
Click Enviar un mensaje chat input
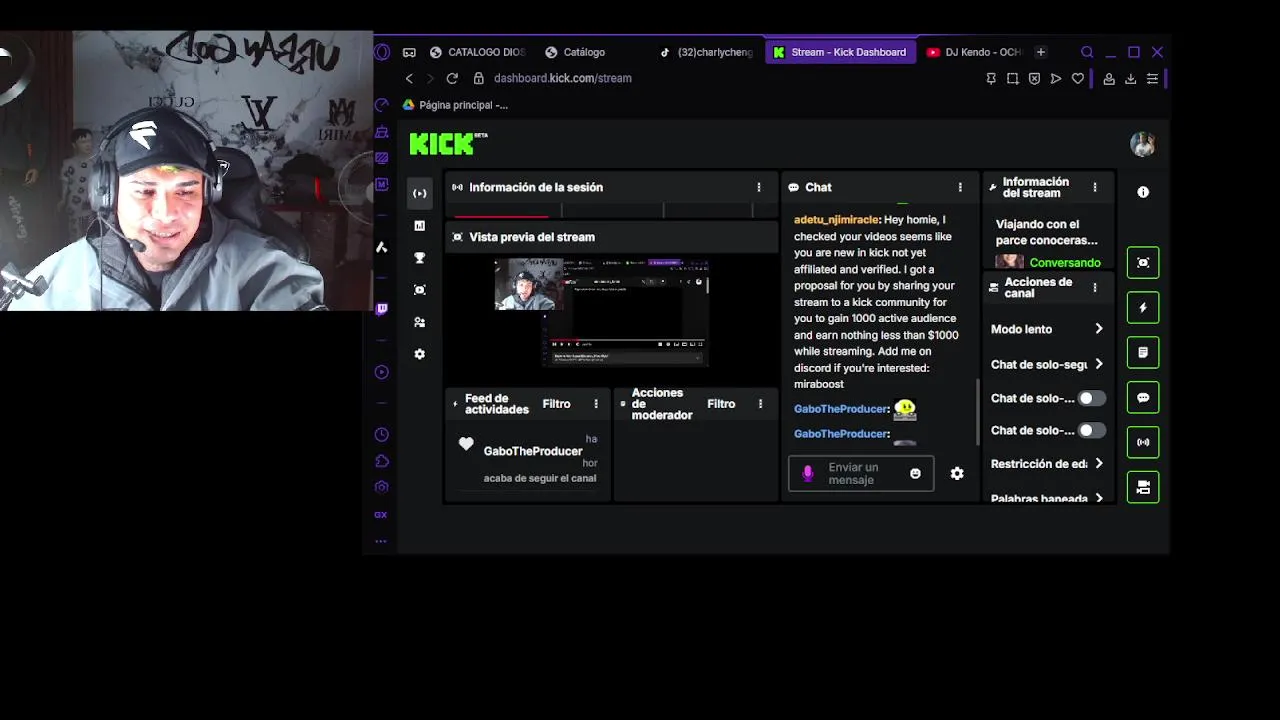(861, 474)
